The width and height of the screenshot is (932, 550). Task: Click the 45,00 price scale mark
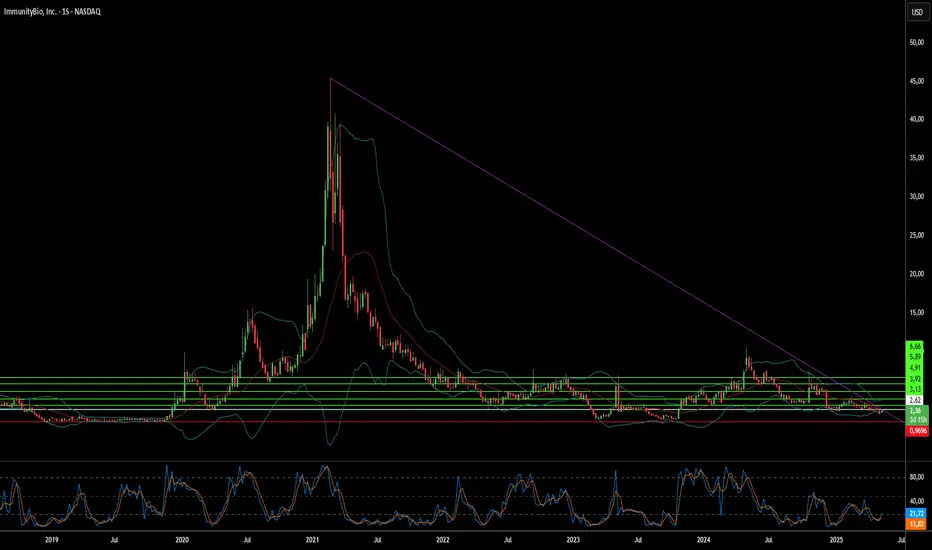(x=917, y=81)
